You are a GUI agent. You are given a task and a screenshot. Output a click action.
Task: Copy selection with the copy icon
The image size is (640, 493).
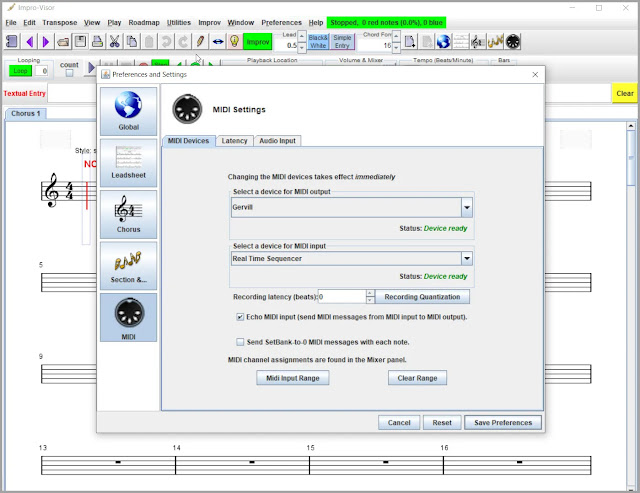tap(132, 42)
